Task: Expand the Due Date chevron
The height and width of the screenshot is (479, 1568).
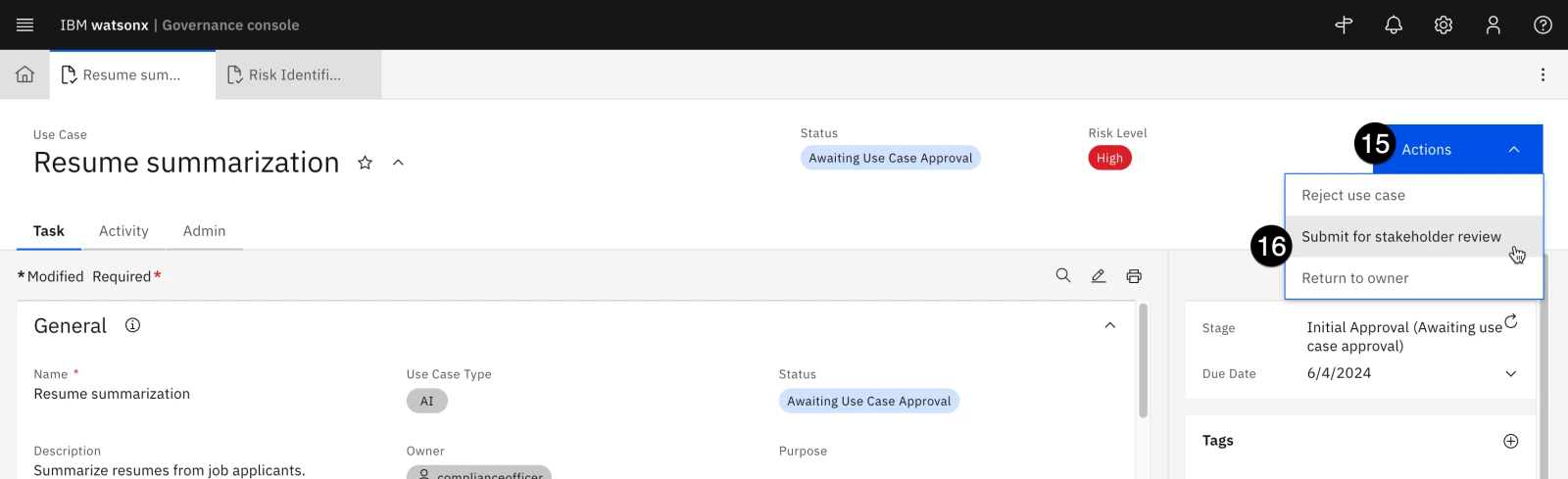Action: click(x=1510, y=373)
